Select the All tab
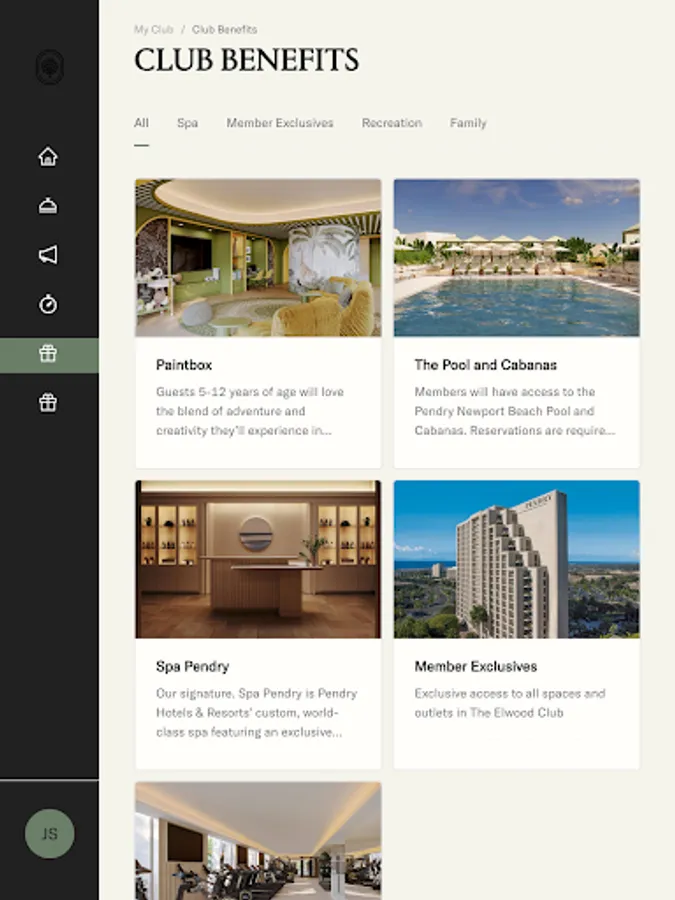The height and width of the screenshot is (900, 675). click(x=141, y=123)
